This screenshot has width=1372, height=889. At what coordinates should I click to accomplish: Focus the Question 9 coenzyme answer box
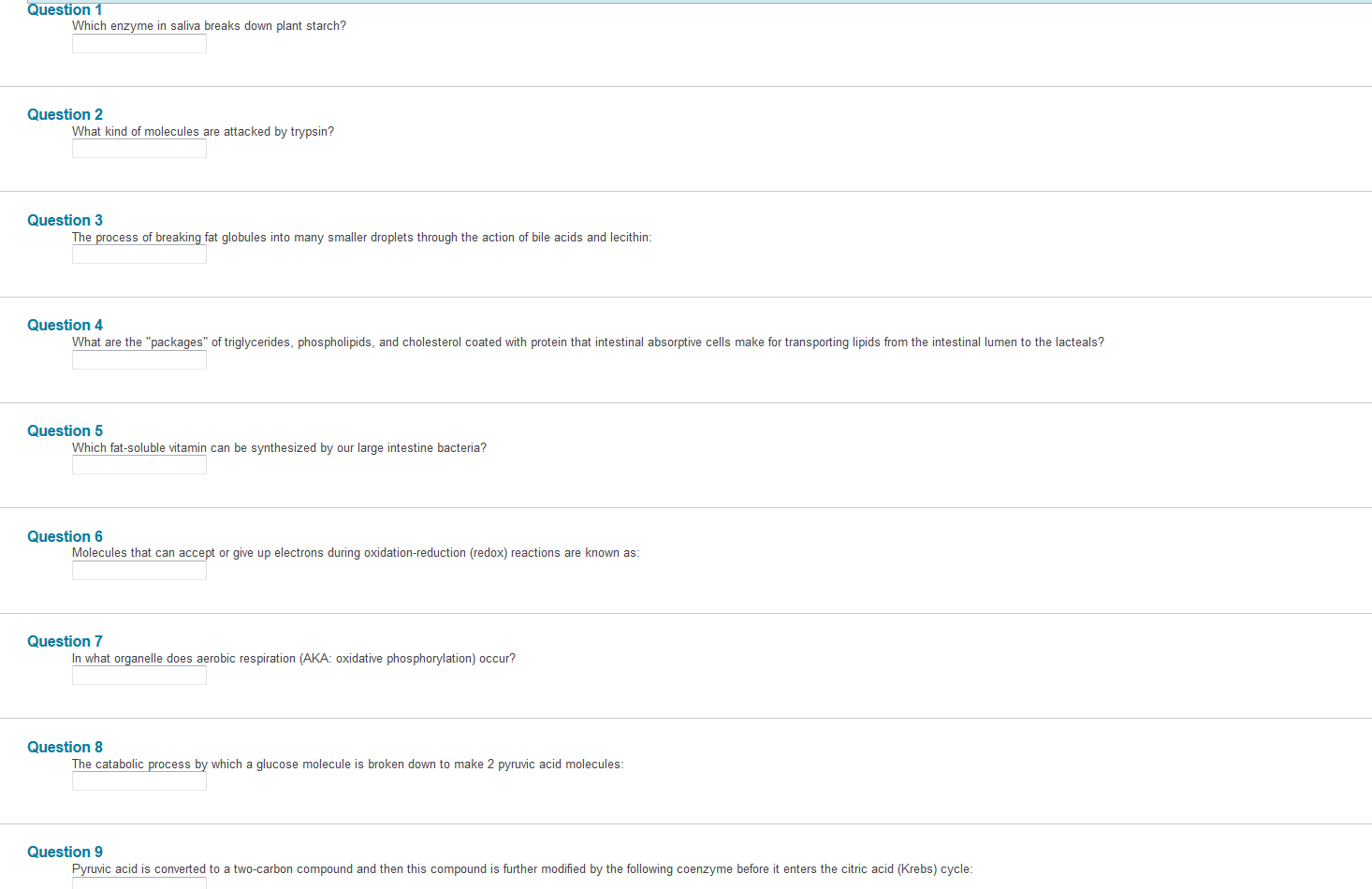pos(139,883)
